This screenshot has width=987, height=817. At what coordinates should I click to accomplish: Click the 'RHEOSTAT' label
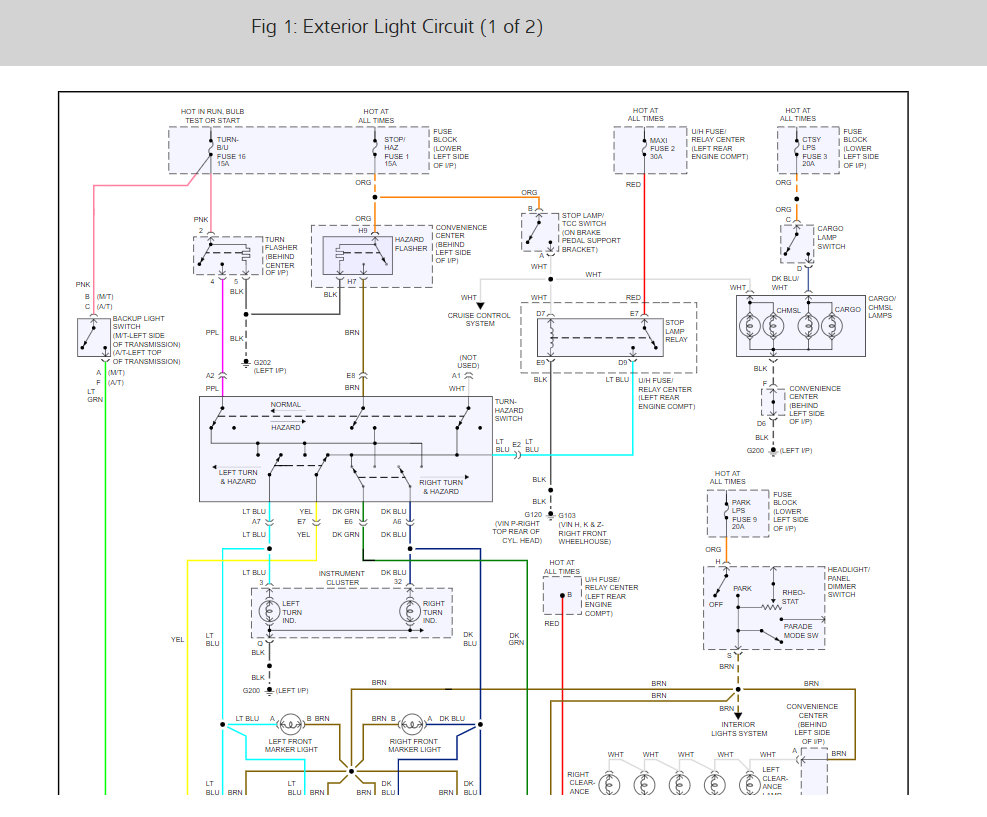(793, 597)
